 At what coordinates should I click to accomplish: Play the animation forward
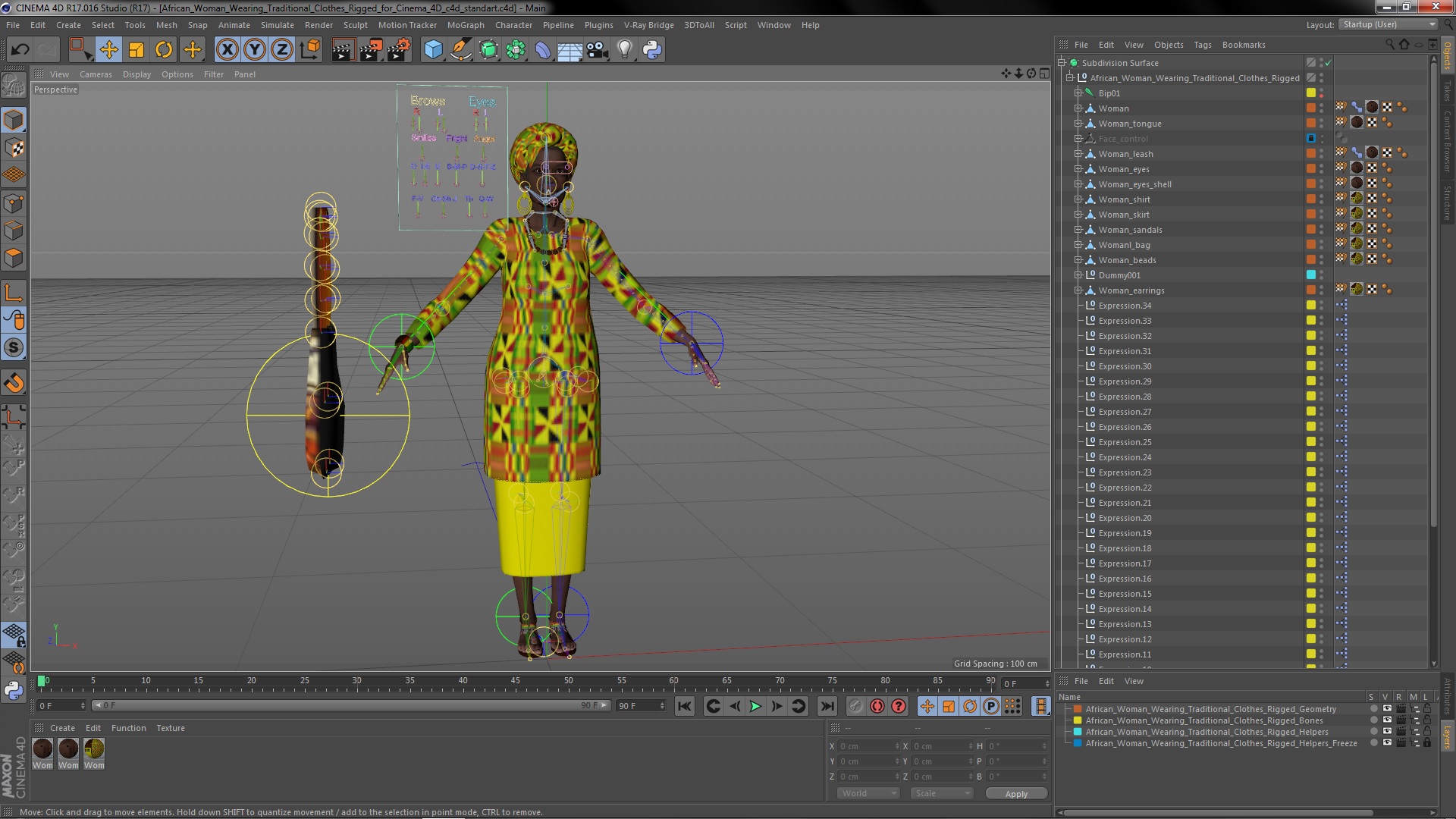coord(755,706)
